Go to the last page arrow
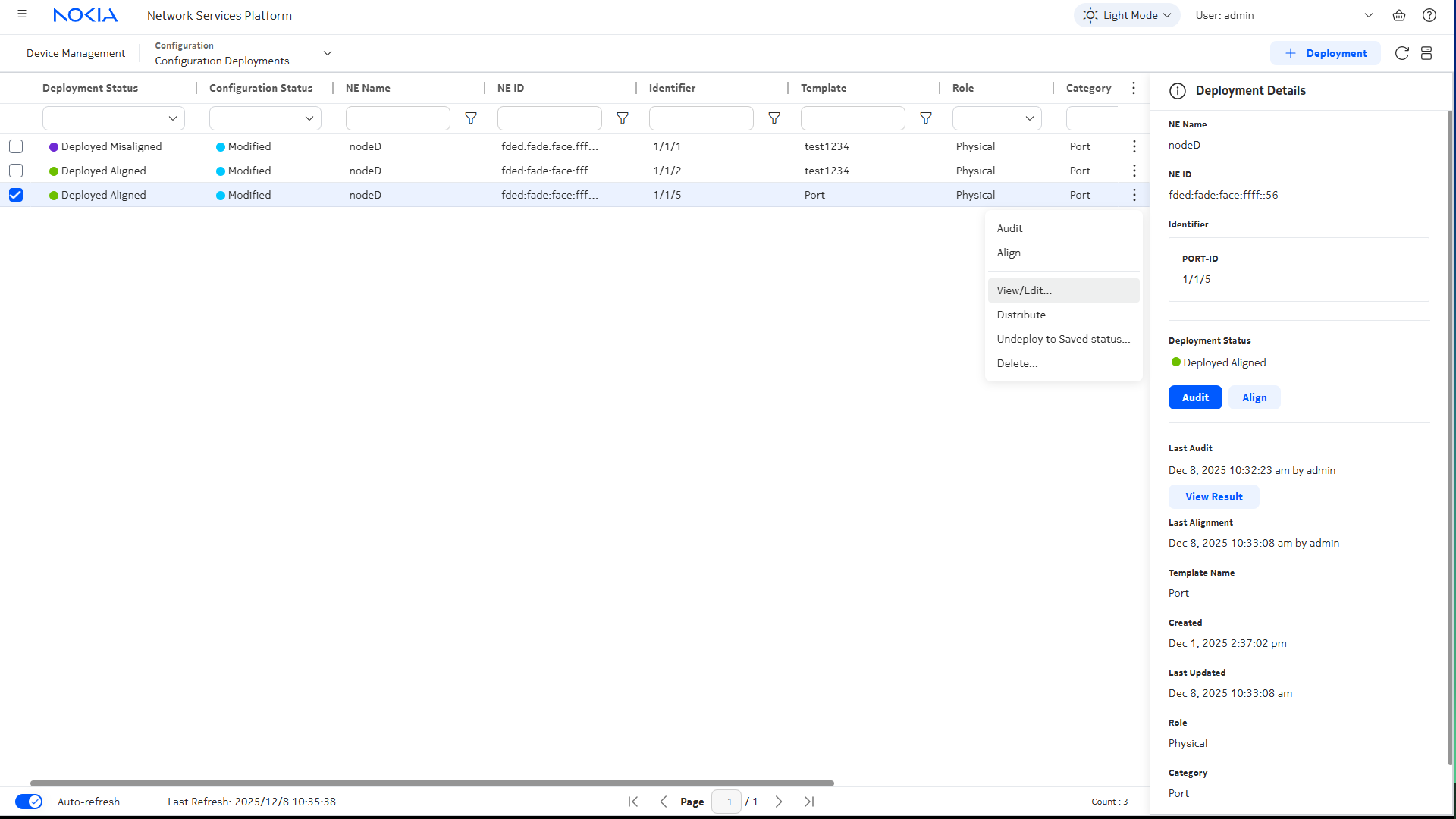 tap(808, 802)
